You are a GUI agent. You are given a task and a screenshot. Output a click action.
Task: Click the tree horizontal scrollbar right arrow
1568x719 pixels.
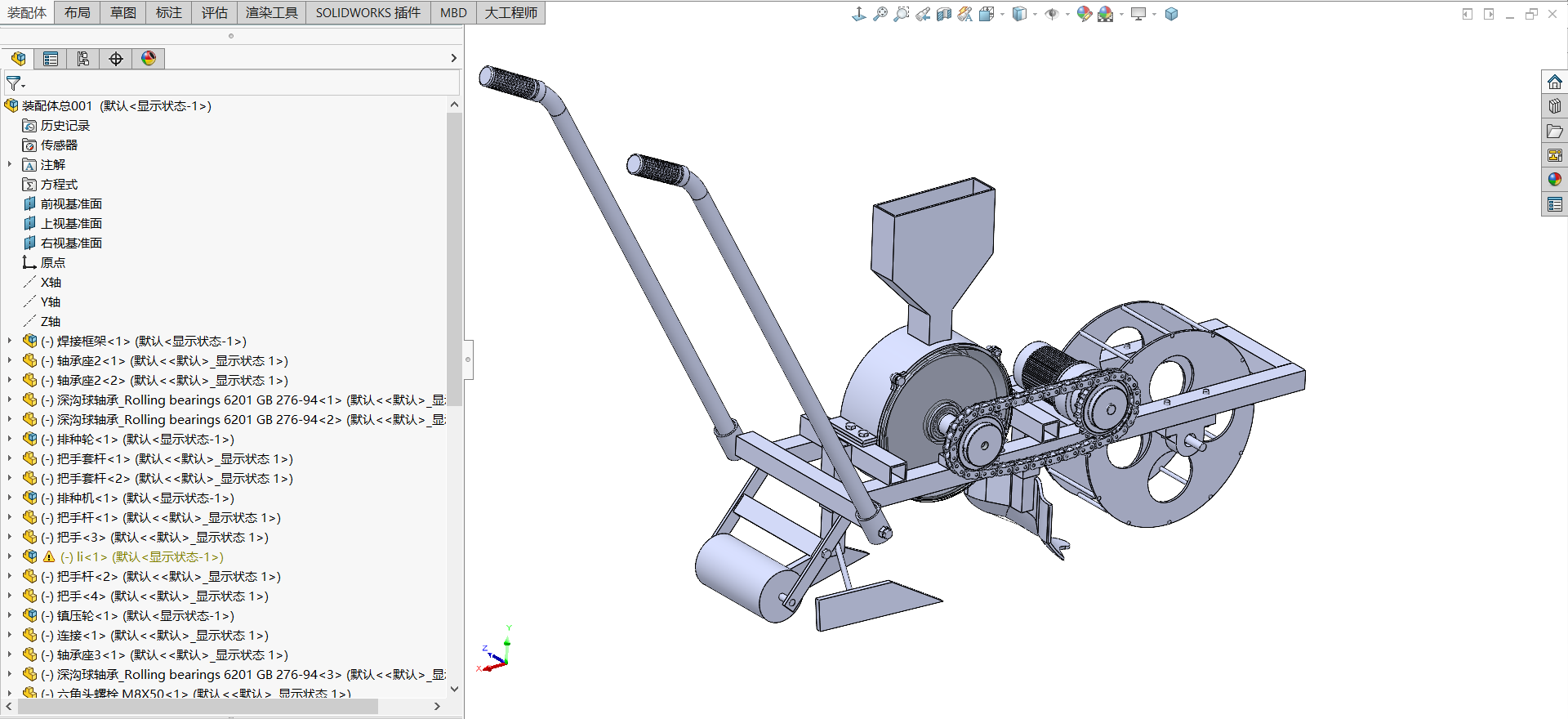tap(437, 706)
